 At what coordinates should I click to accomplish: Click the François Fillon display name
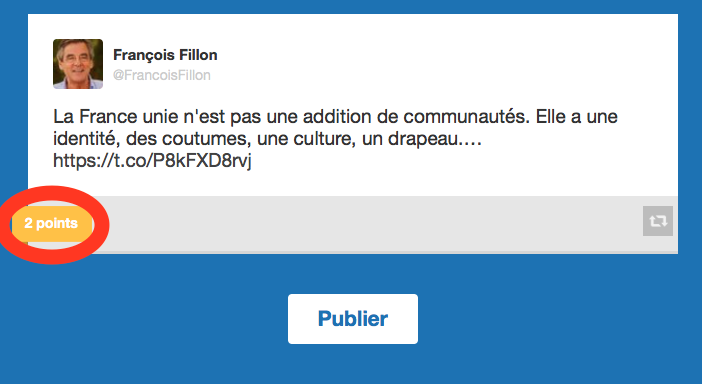click(165, 55)
